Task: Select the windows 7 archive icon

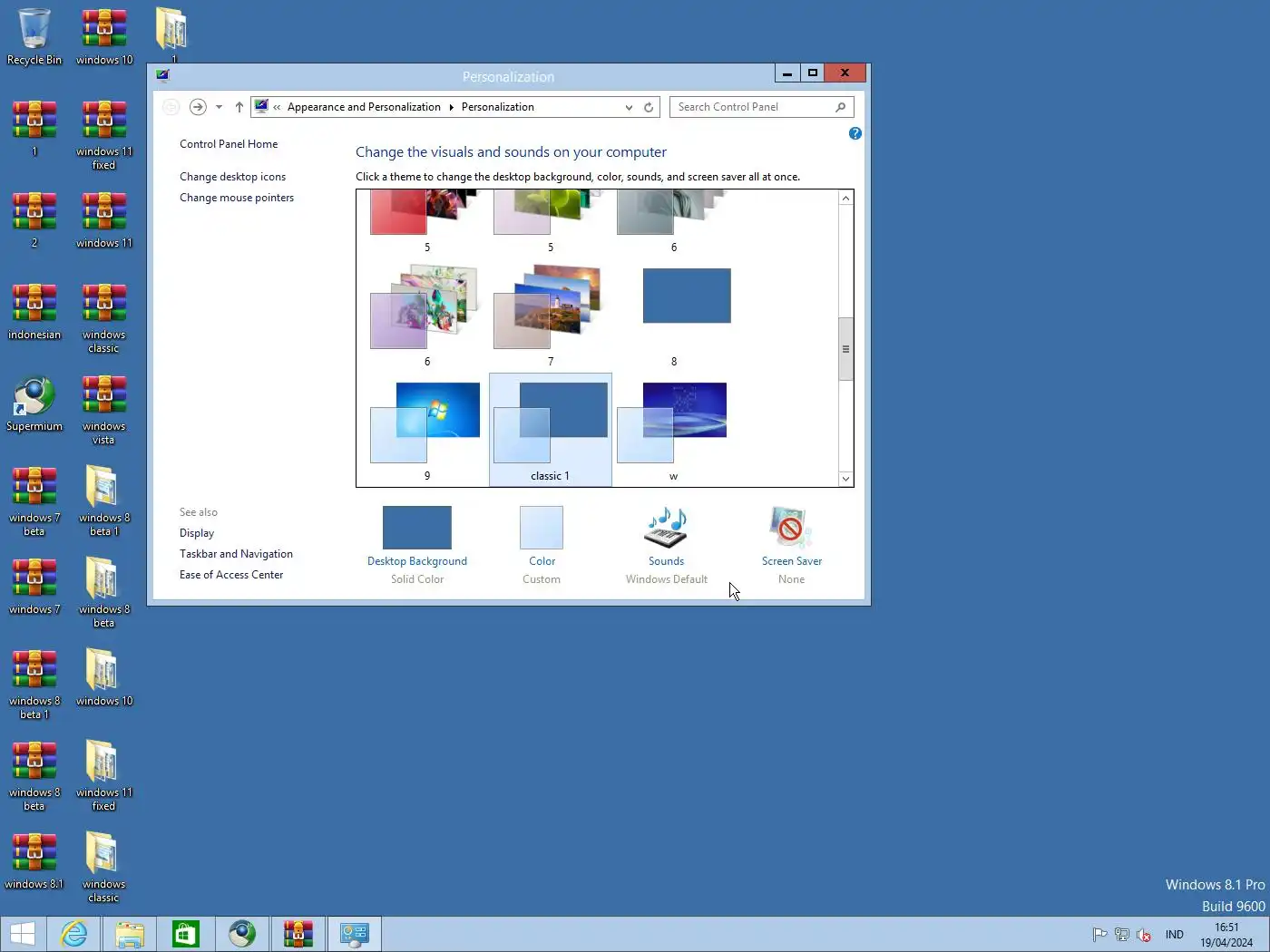Action: point(34,587)
